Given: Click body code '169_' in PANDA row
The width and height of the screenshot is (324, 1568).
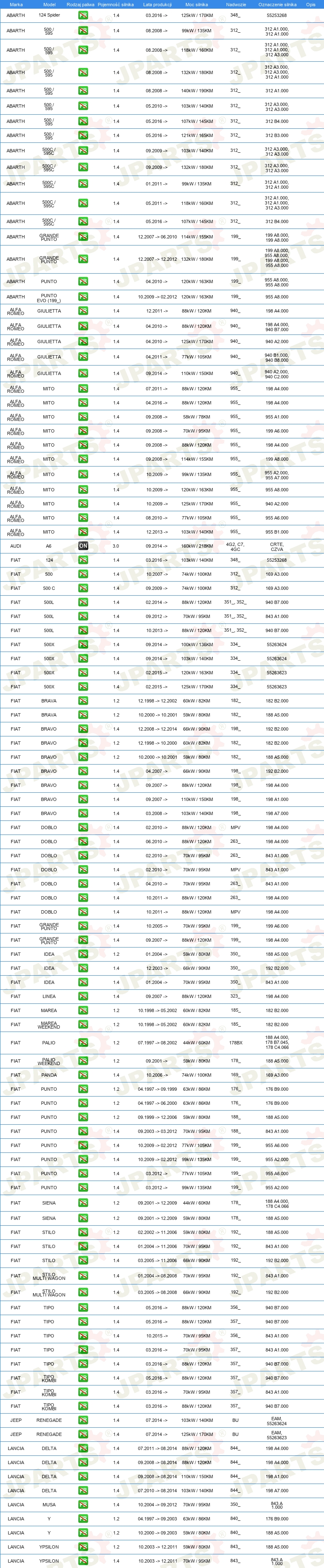Looking at the screenshot, I should point(235,1075).
